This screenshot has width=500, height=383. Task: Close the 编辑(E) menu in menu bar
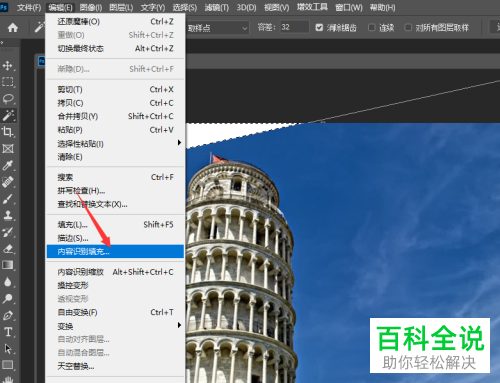(60, 7)
